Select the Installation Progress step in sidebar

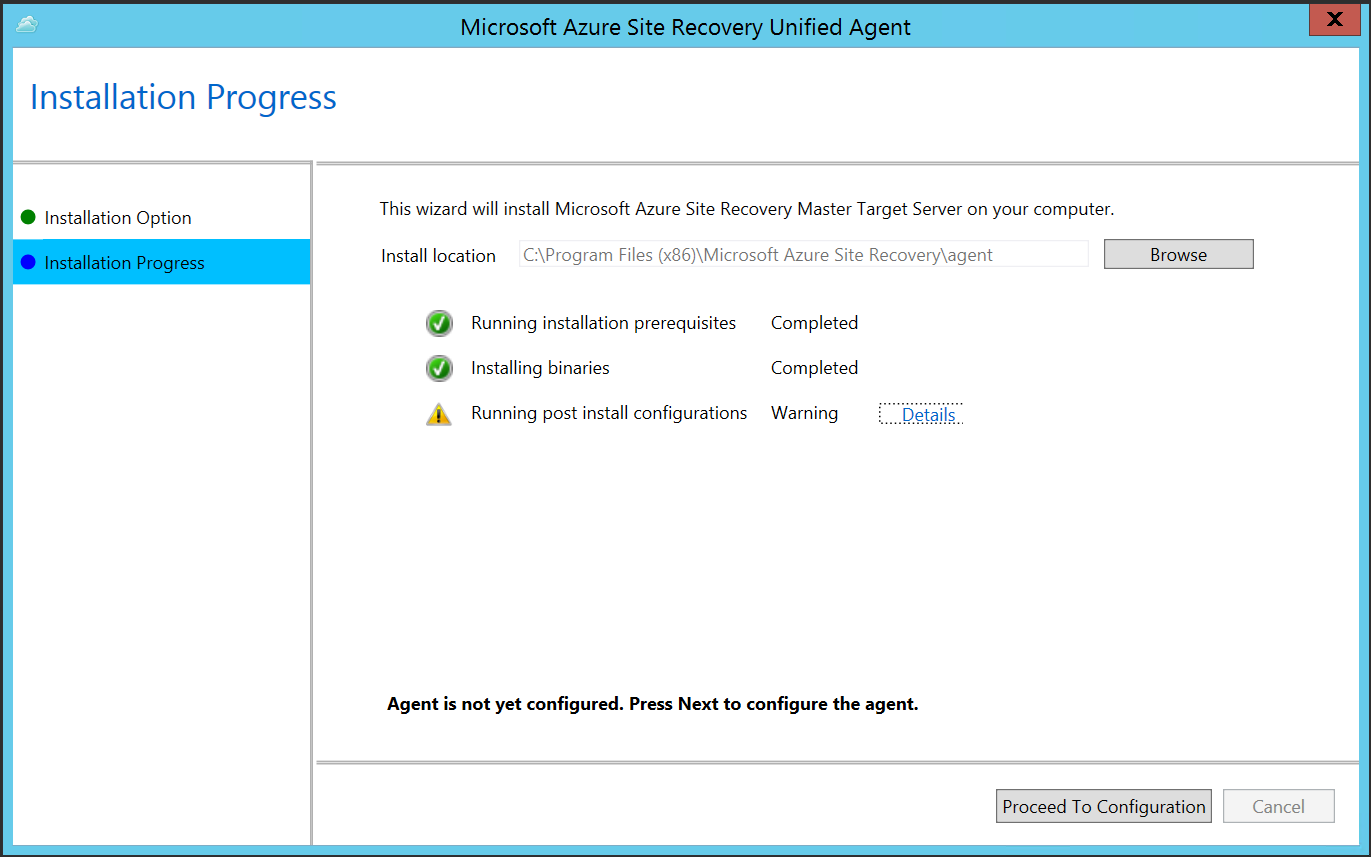pos(124,263)
